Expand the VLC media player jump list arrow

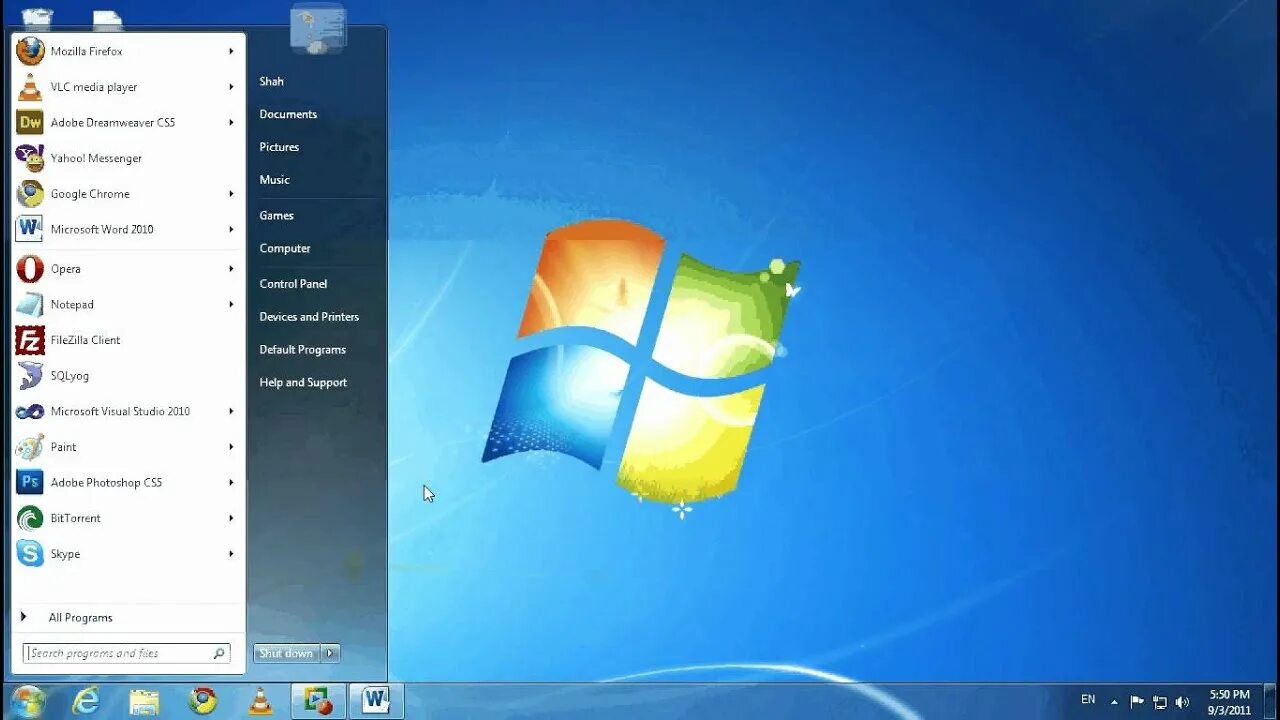[231, 87]
